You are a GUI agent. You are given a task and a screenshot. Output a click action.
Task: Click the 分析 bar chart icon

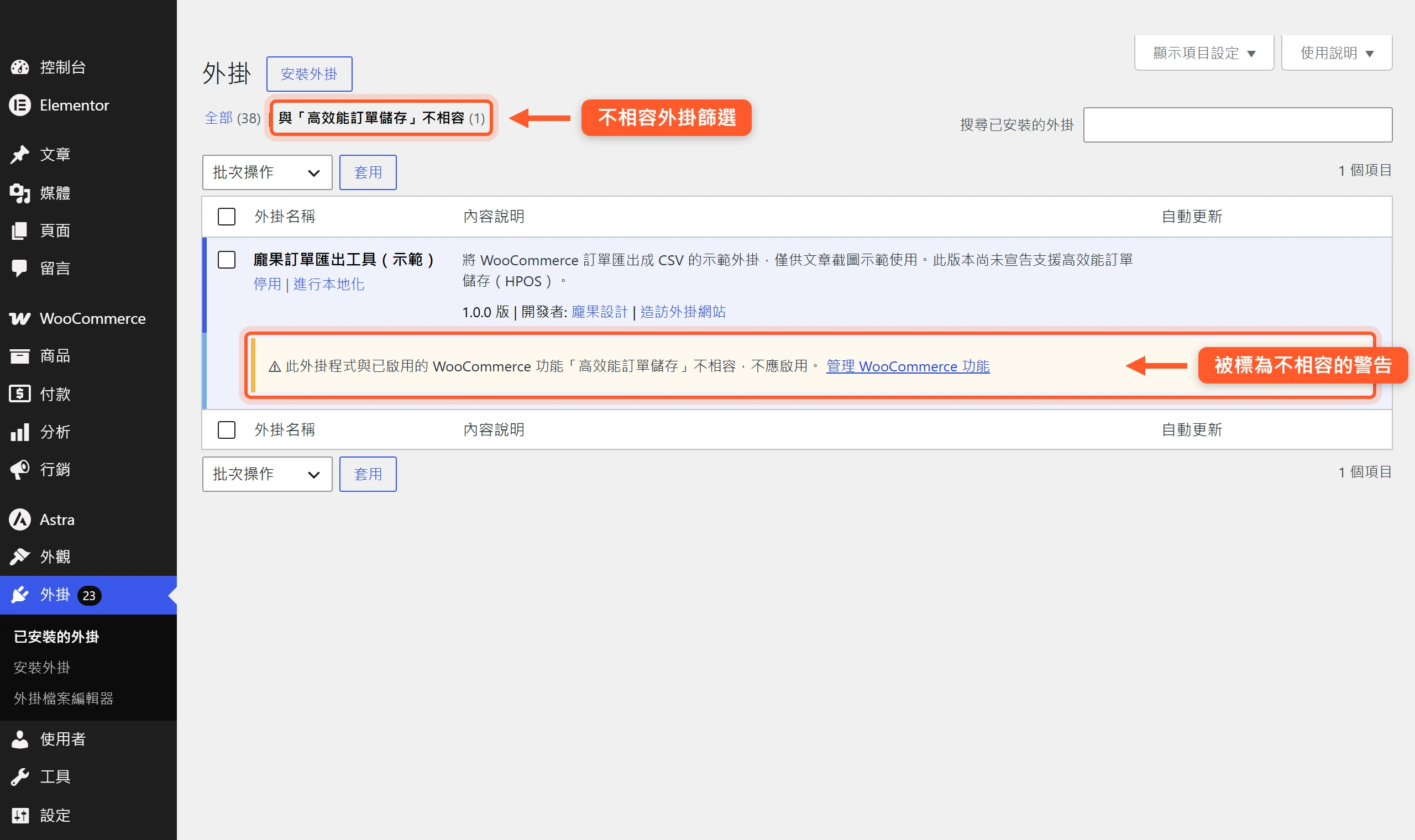click(x=20, y=432)
